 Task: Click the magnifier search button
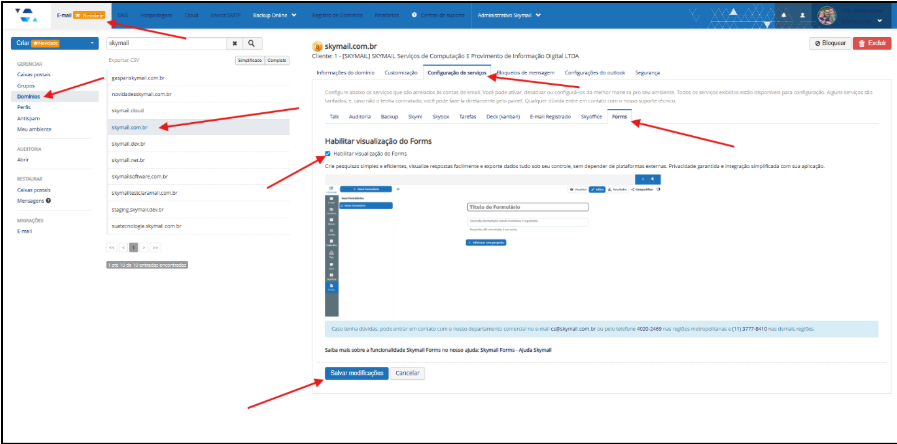(x=253, y=44)
